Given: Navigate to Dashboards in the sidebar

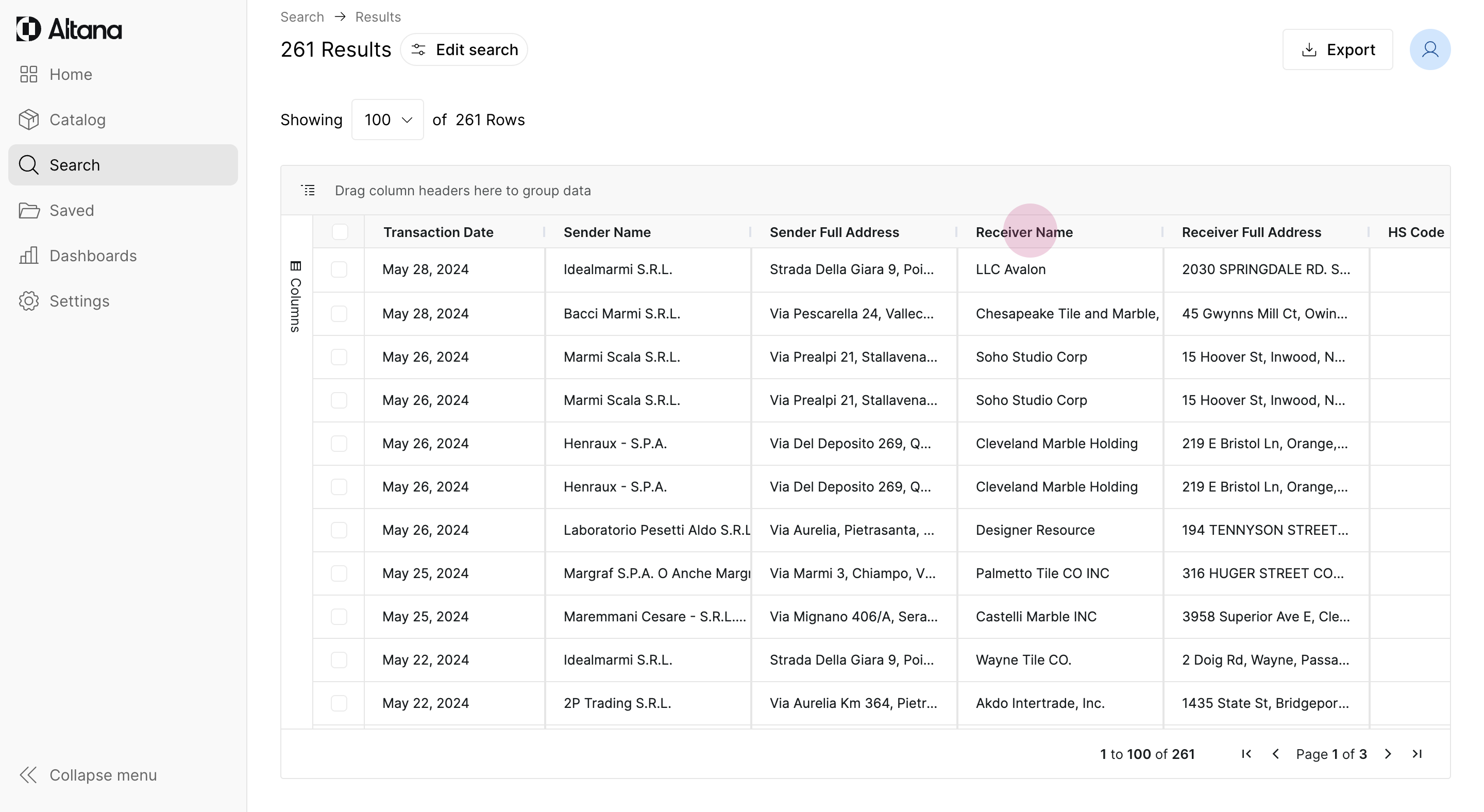Looking at the screenshot, I should click(93, 256).
